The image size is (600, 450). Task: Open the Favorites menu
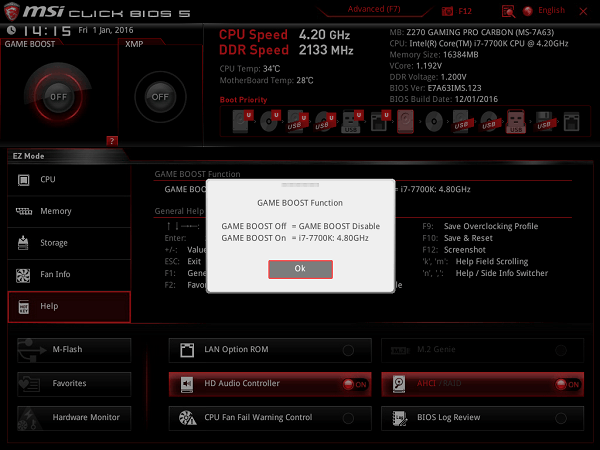(x=74, y=384)
